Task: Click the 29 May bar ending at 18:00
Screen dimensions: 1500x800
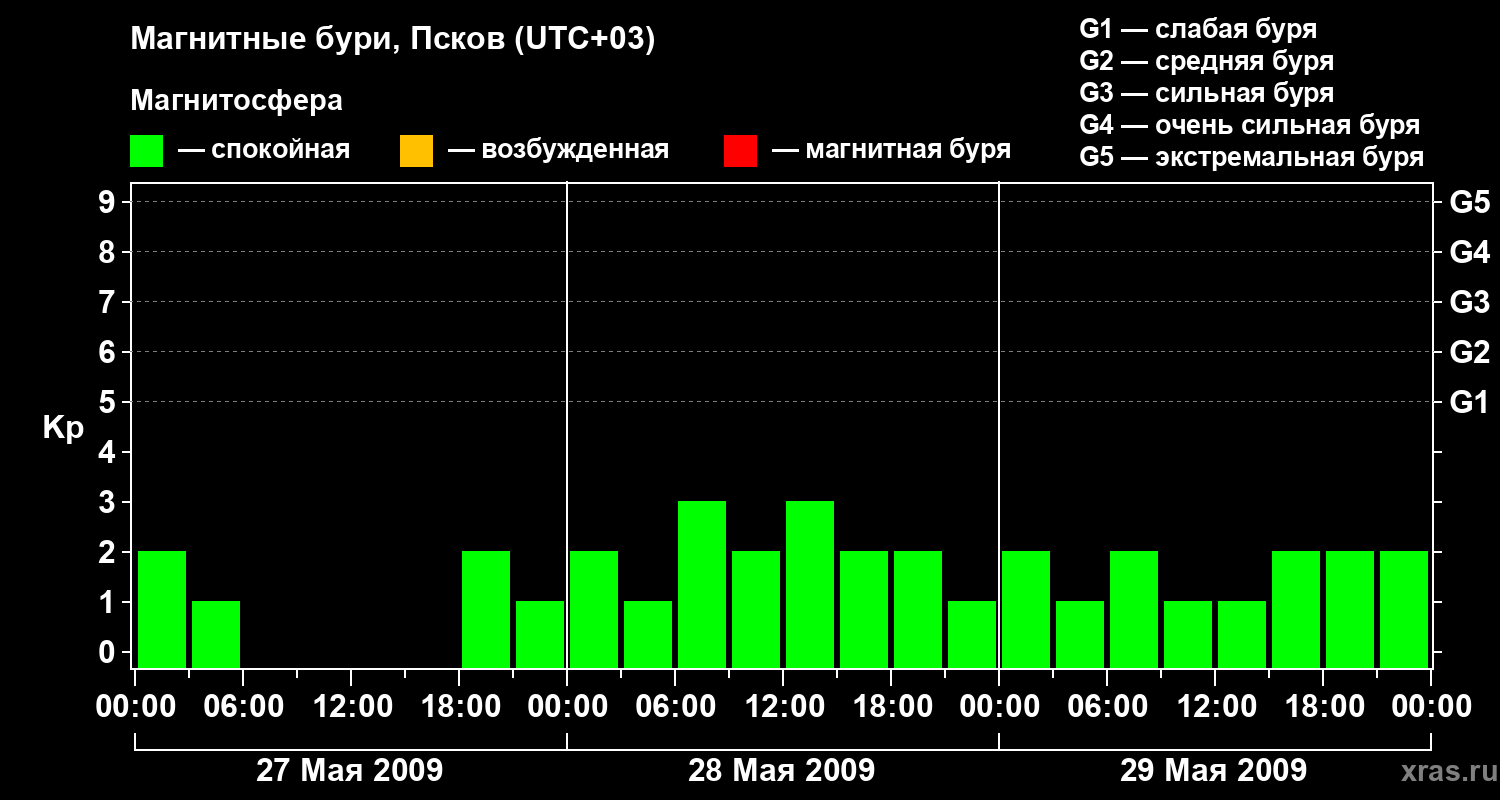Action: (x=1296, y=610)
